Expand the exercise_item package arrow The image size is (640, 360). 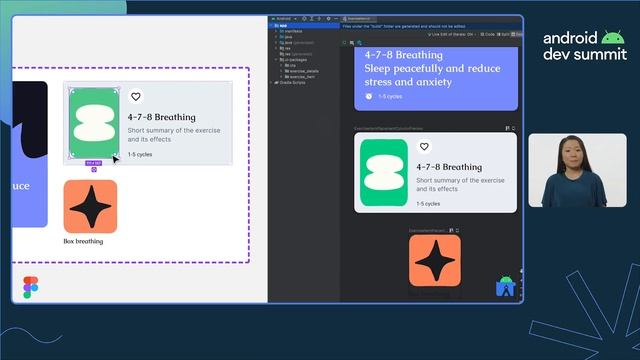coord(281,77)
